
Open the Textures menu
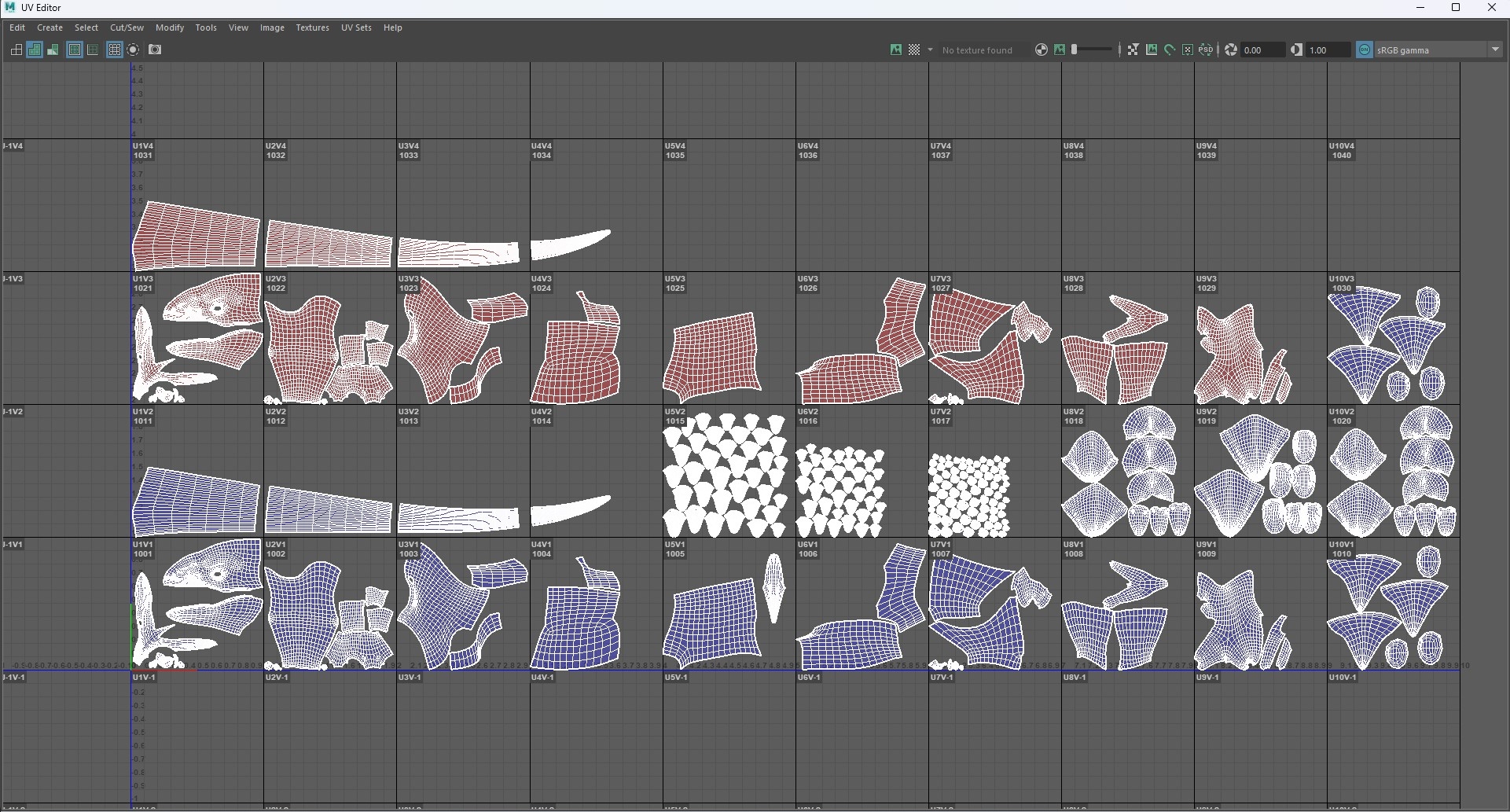tap(312, 28)
